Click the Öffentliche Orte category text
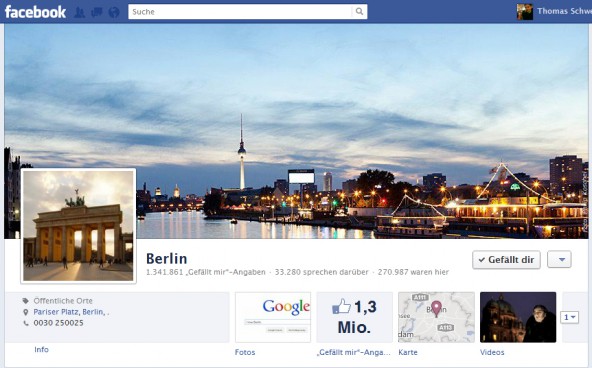The image size is (592, 368). tap(63, 301)
